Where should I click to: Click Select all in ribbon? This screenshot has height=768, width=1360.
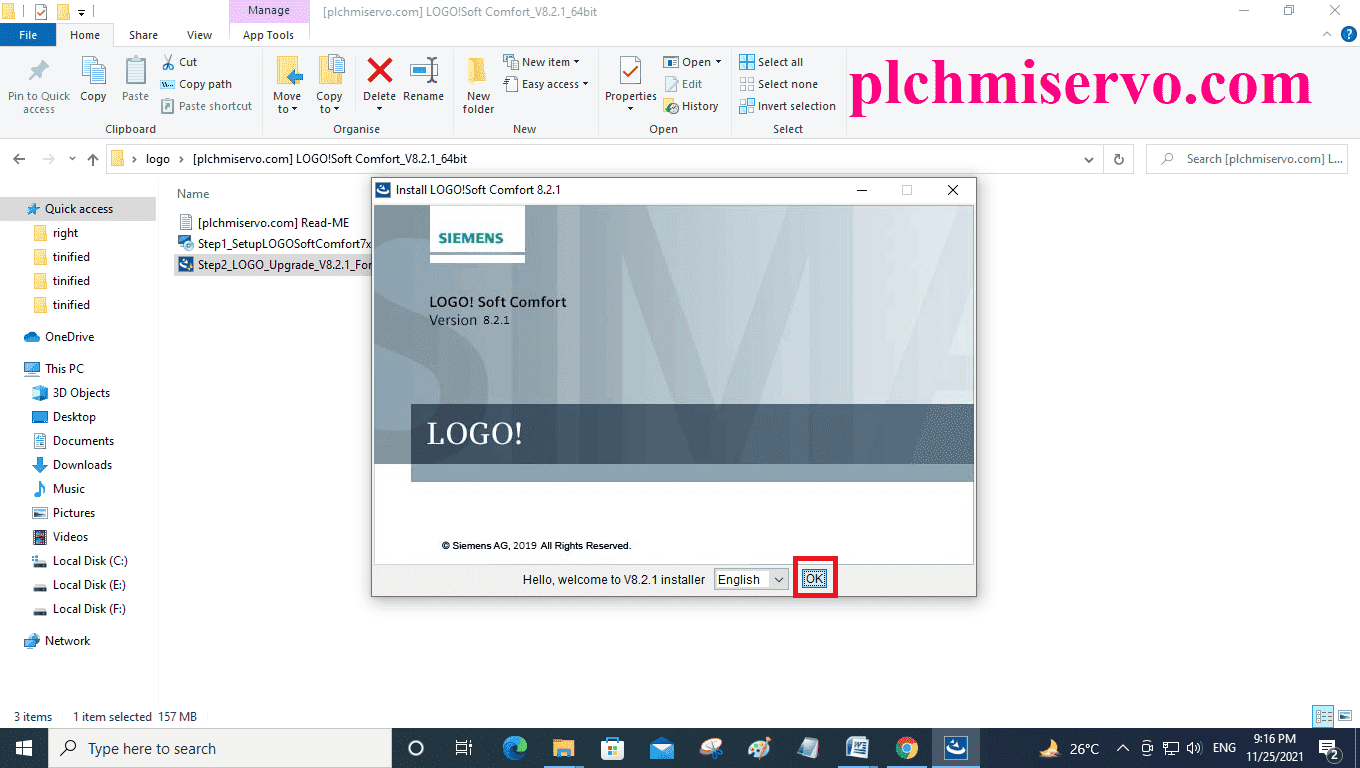771,62
